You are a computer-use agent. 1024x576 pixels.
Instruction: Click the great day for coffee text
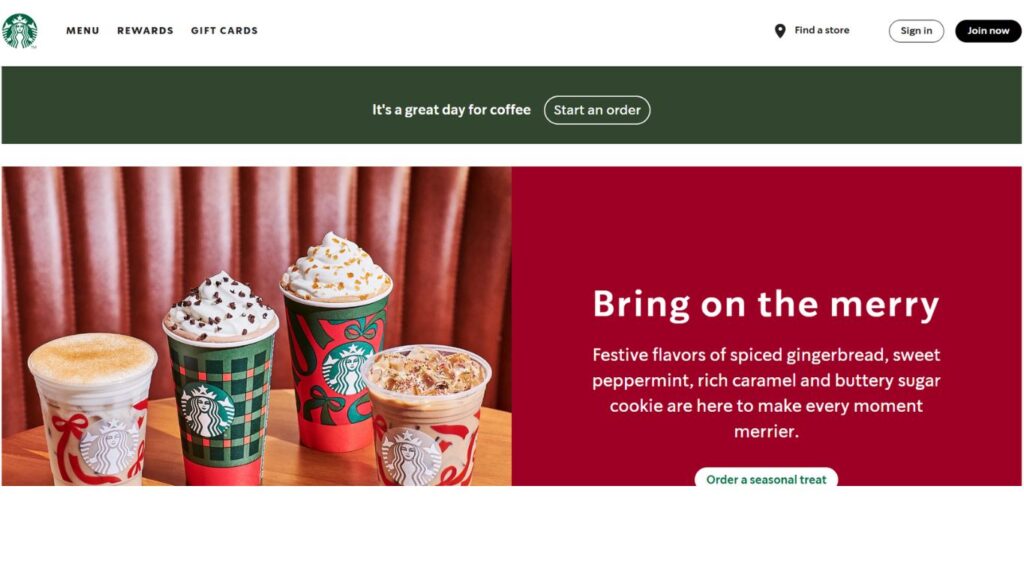pos(451,110)
